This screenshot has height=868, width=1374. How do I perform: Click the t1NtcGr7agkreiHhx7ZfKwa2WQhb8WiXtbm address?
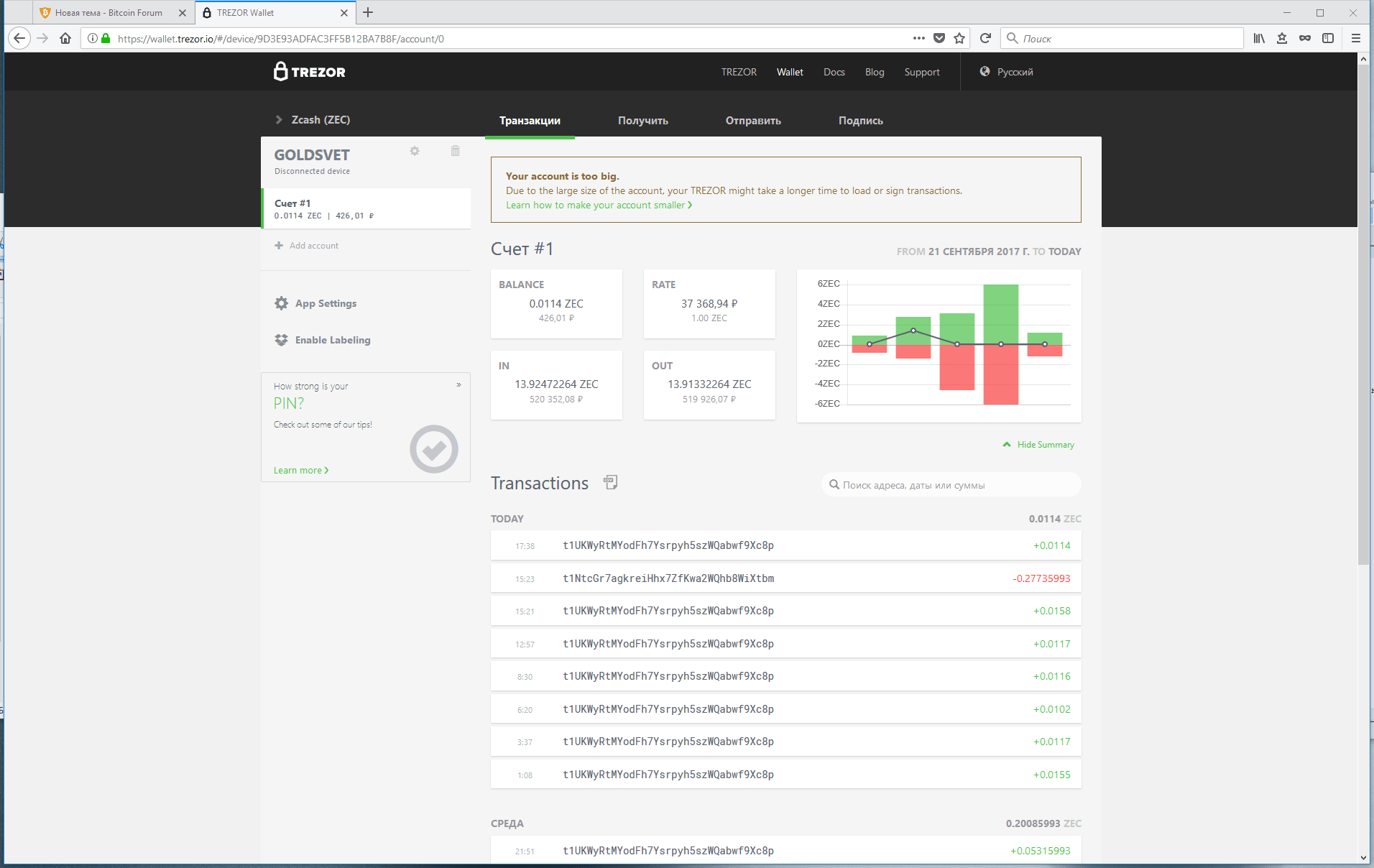tap(668, 578)
